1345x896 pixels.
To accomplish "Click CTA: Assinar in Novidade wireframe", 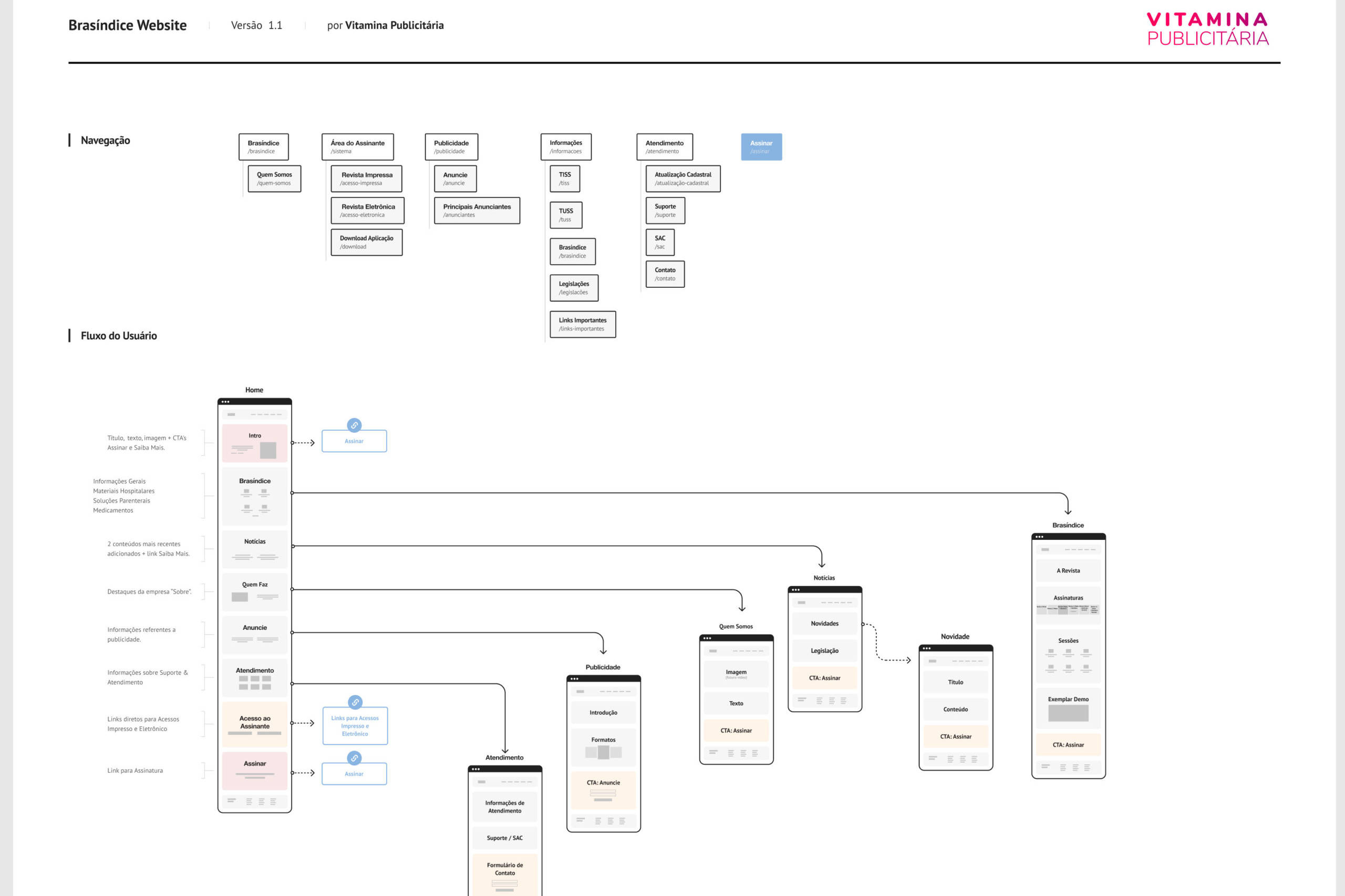I will (956, 736).
